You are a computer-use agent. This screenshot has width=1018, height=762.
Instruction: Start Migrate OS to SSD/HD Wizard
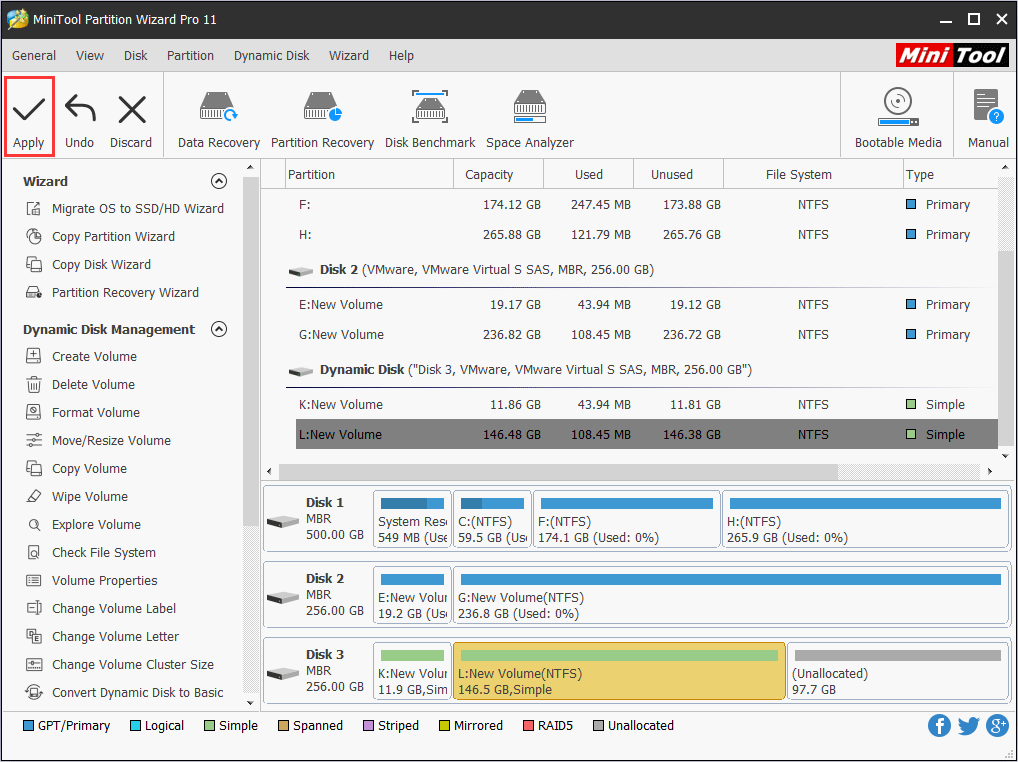(x=137, y=209)
